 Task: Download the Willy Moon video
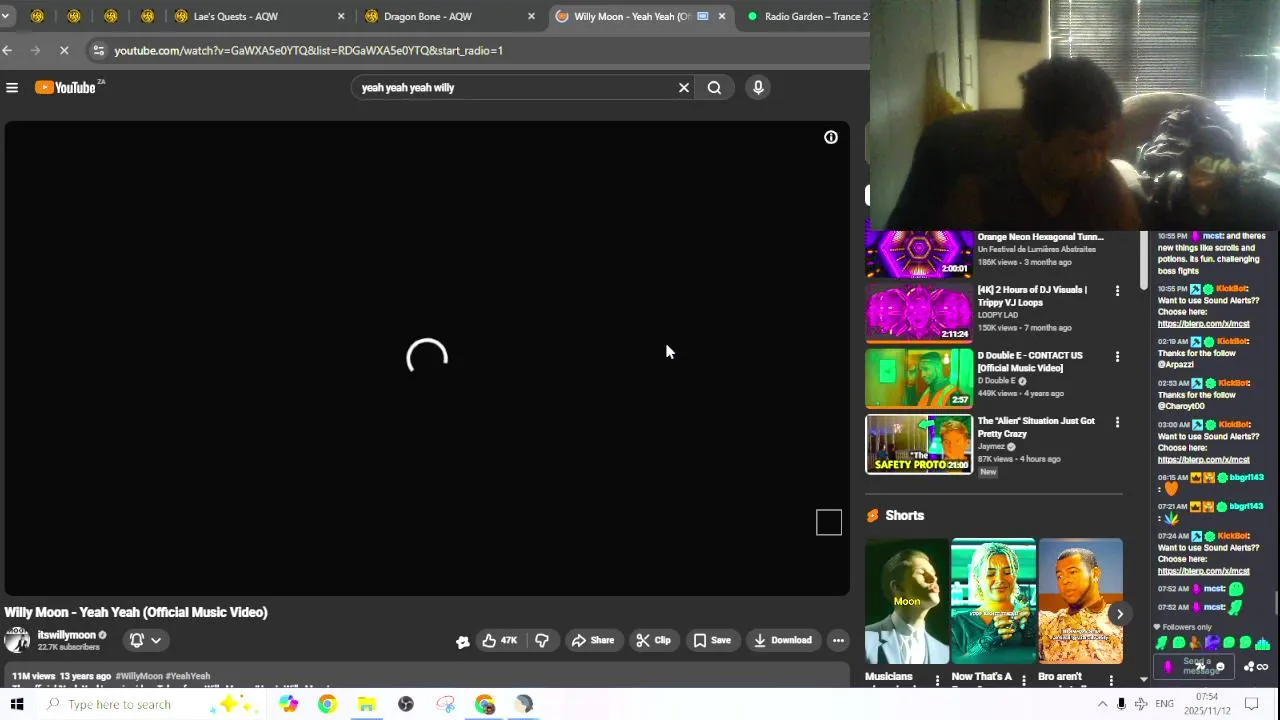click(783, 640)
